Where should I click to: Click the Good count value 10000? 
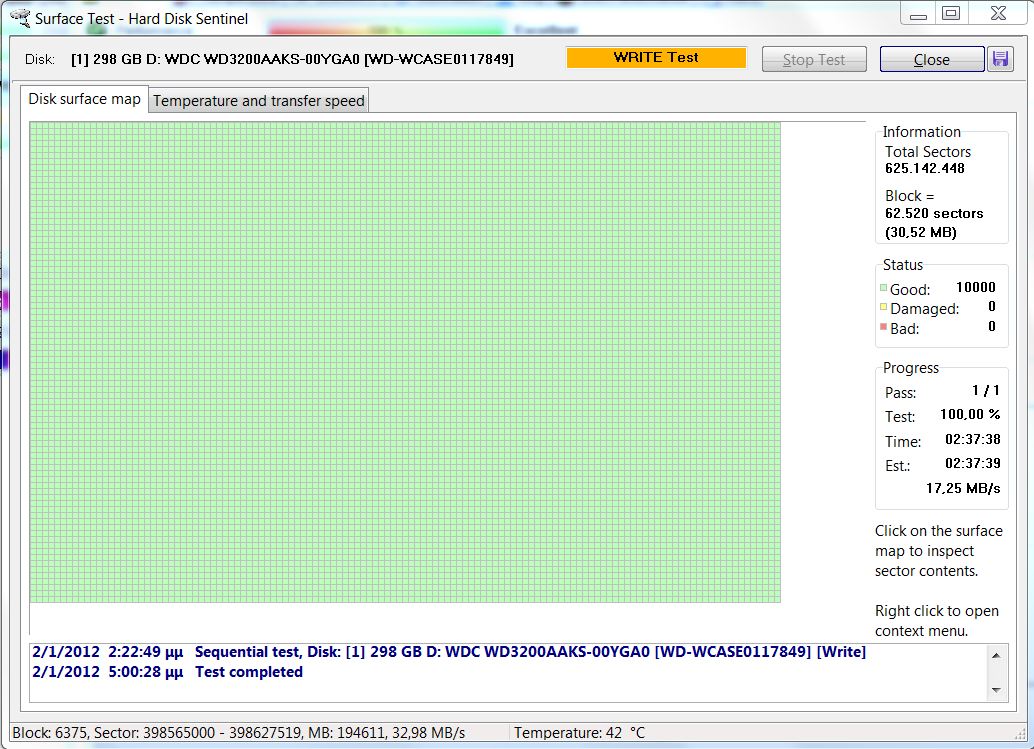(976, 287)
